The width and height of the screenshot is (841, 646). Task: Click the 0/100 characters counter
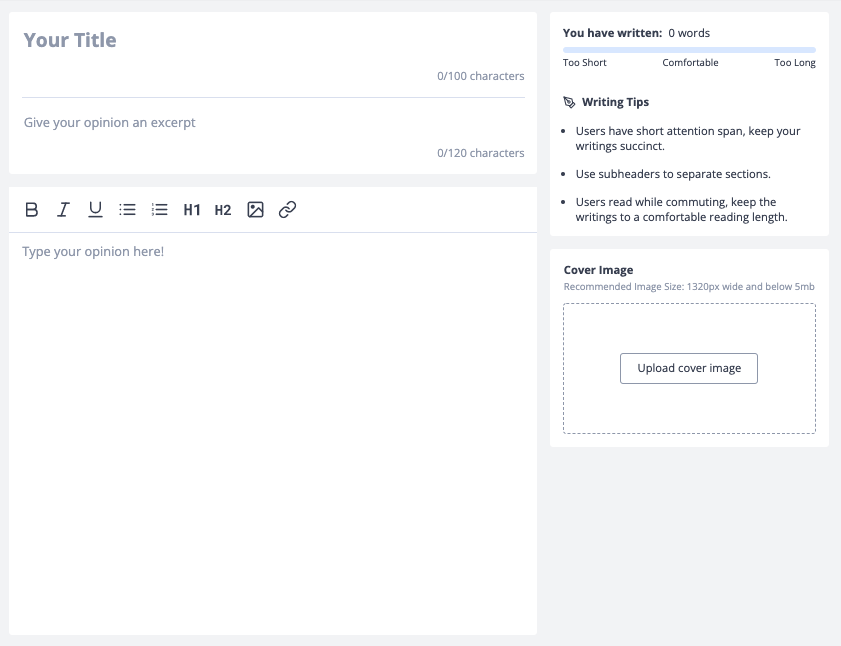[481, 76]
